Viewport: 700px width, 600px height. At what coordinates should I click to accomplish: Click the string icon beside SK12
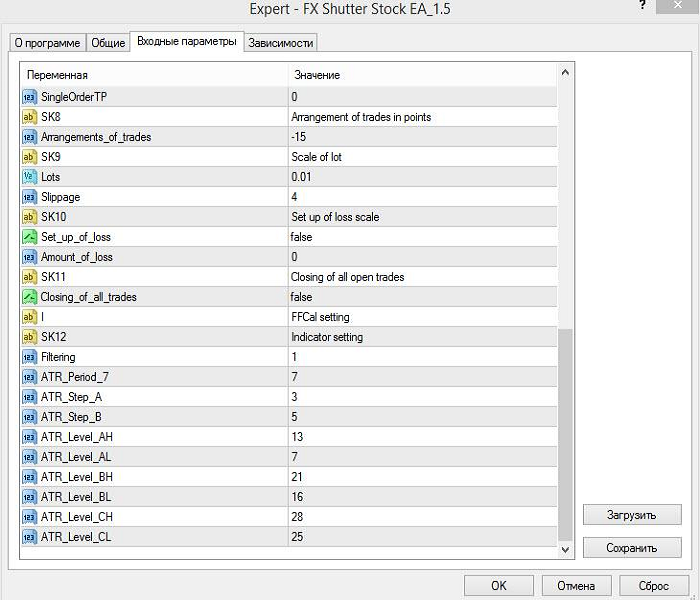pyautogui.click(x=29, y=337)
